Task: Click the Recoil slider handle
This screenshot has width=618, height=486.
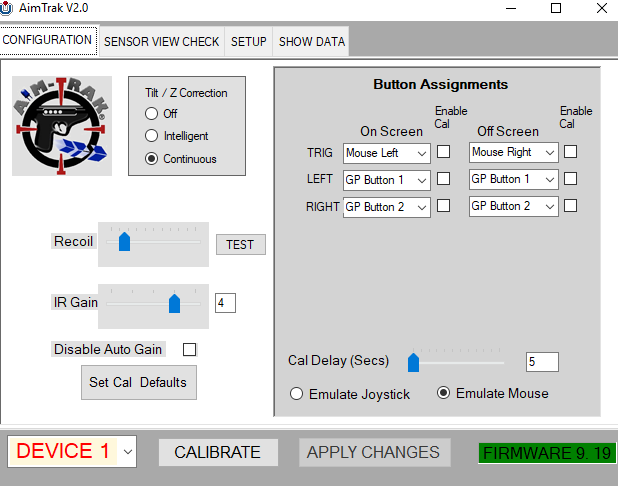Action: point(125,242)
